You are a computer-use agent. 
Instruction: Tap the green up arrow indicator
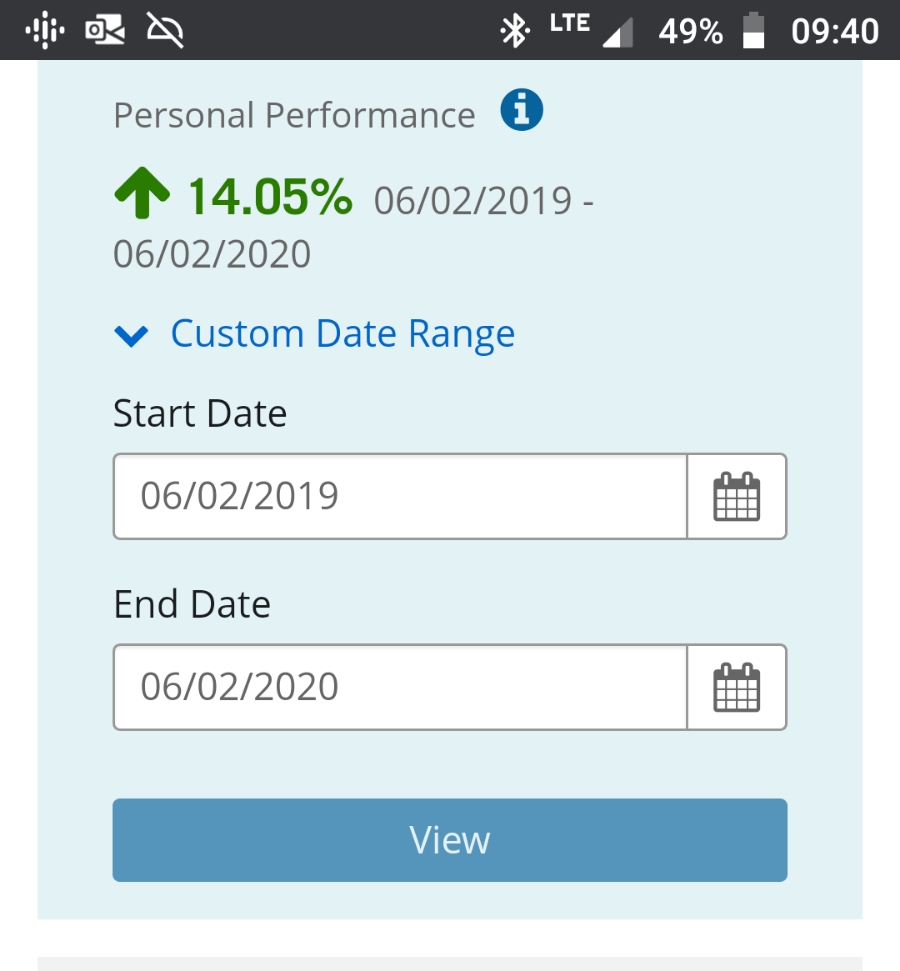[x=142, y=194]
